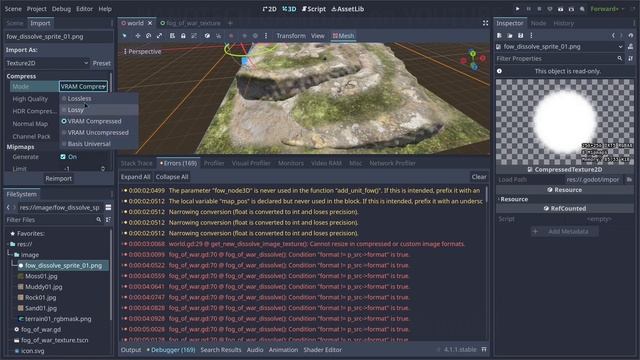
Task: Open the Editor menu
Action: tap(84, 9)
